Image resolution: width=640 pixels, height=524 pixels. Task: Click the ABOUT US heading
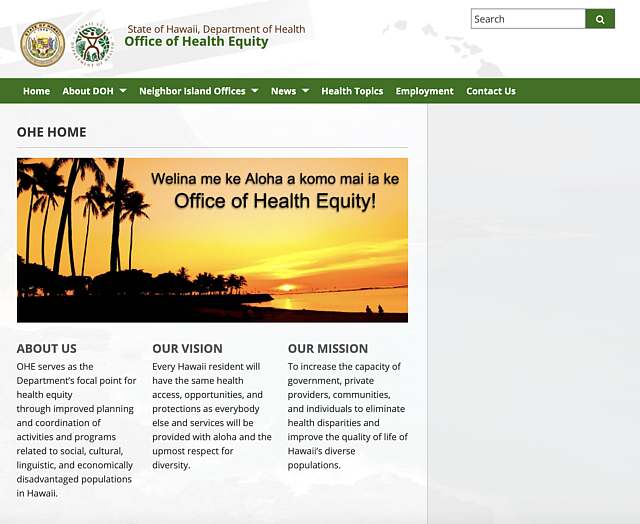[x=47, y=349]
